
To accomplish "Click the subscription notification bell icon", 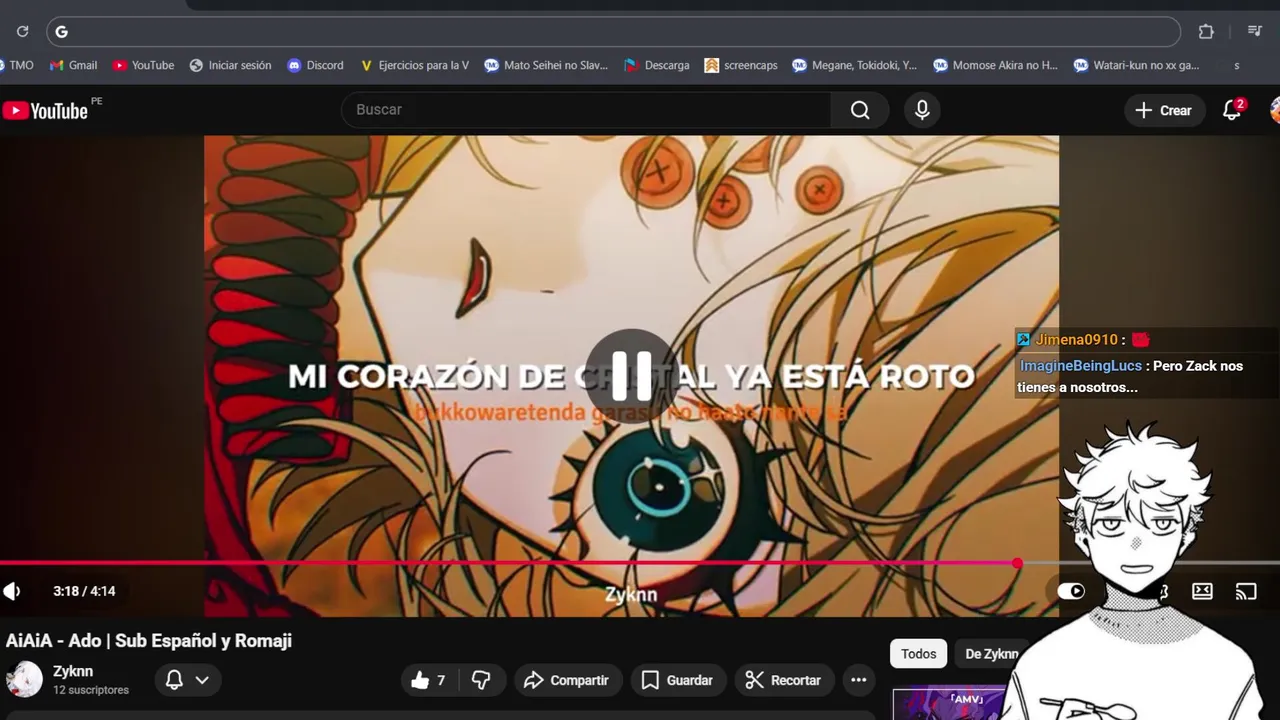I will click(174, 680).
